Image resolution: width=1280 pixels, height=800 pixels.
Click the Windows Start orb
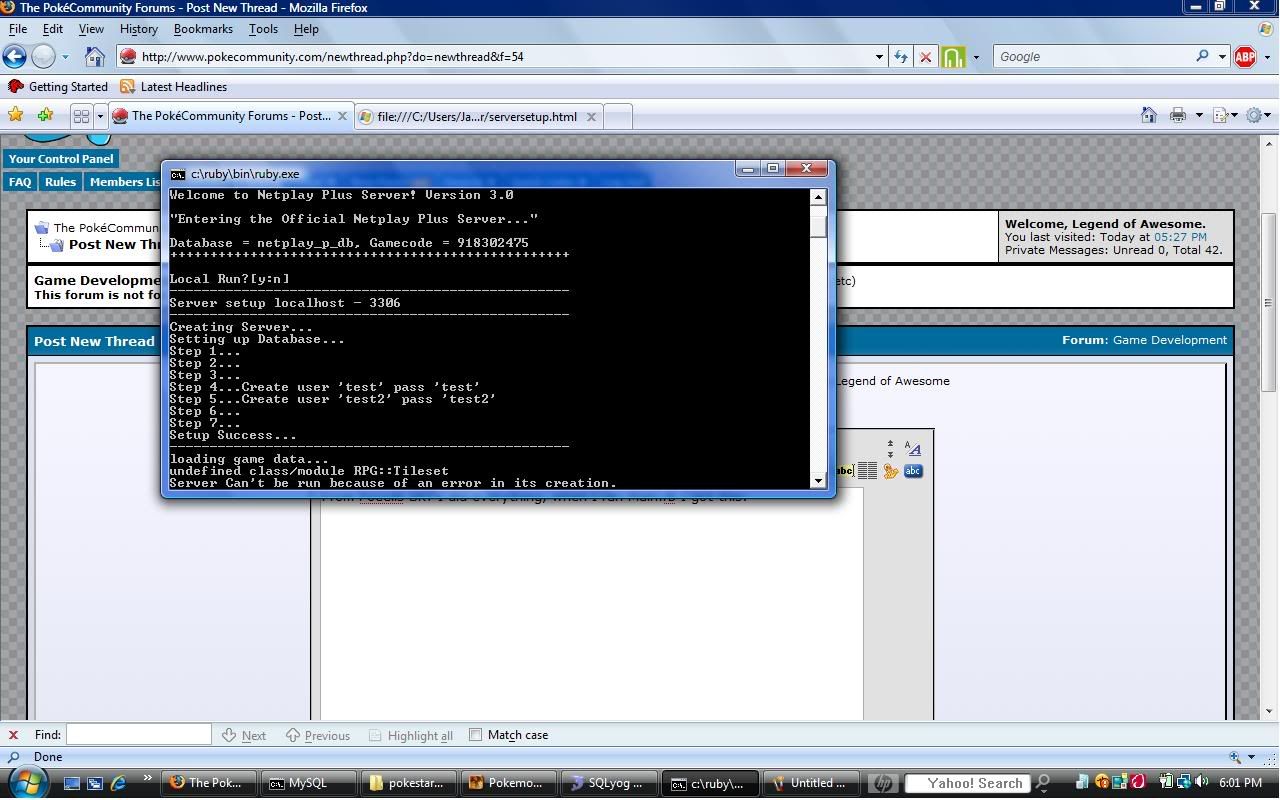[28, 781]
